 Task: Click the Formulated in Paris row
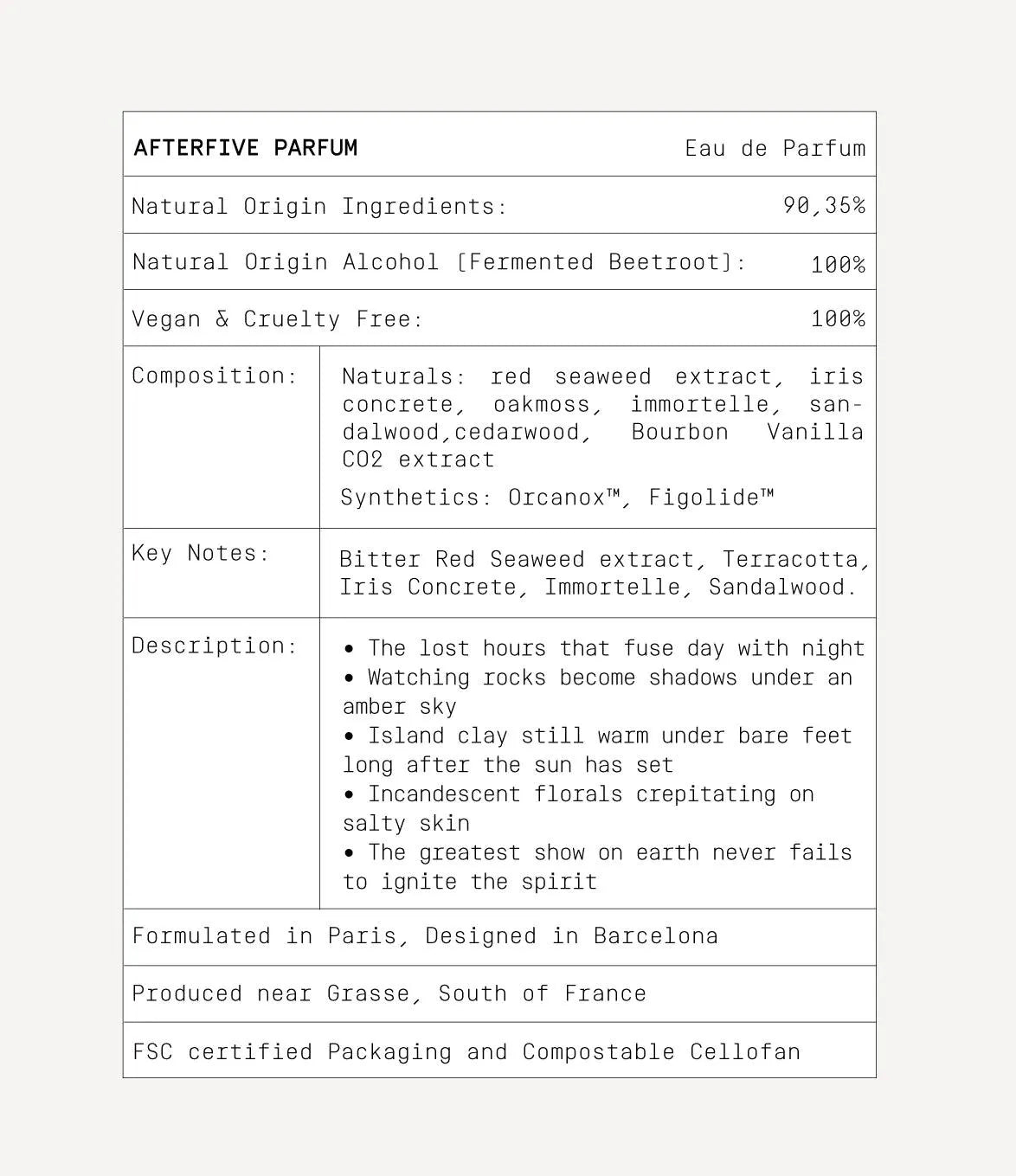(x=425, y=936)
